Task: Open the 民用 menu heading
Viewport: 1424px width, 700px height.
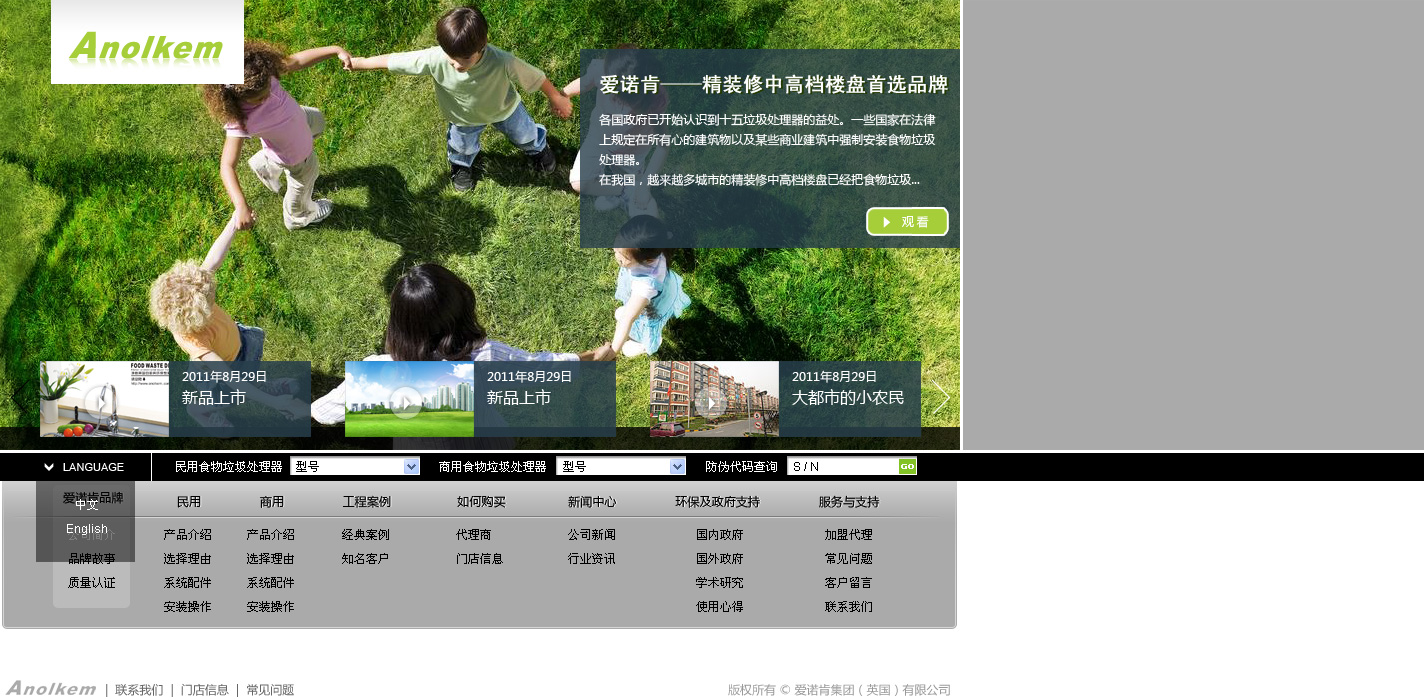Action: click(189, 502)
